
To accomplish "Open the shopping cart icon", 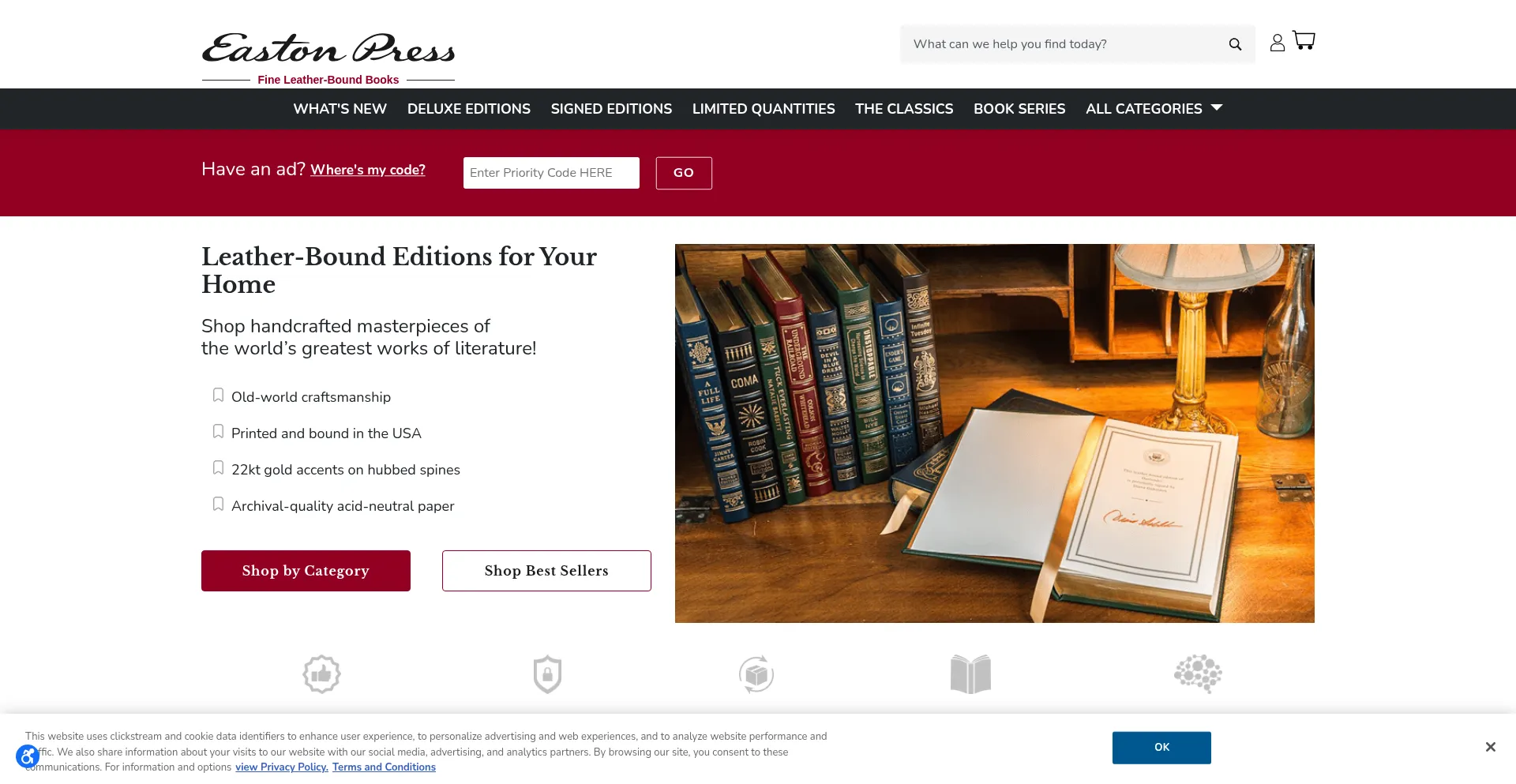I will tap(1304, 40).
